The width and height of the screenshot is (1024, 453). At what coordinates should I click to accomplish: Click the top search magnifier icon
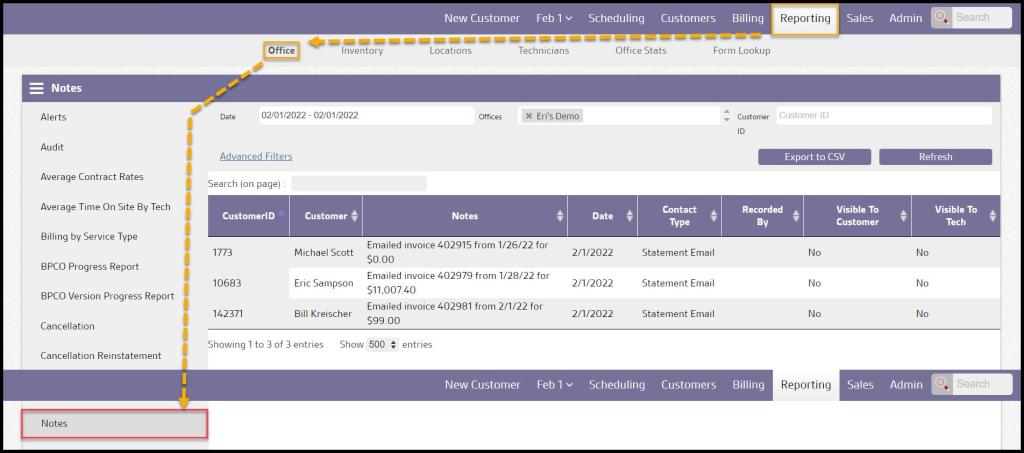942,18
